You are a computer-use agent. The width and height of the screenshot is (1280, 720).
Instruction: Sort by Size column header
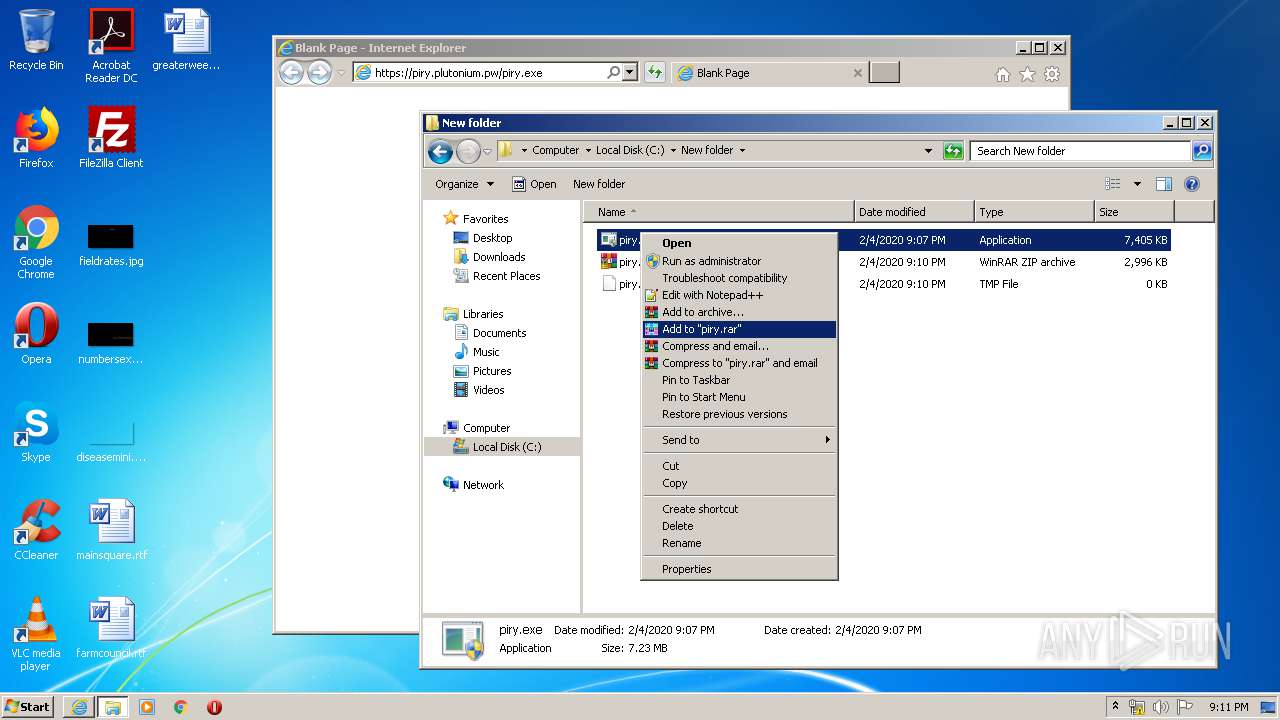tap(1134, 212)
